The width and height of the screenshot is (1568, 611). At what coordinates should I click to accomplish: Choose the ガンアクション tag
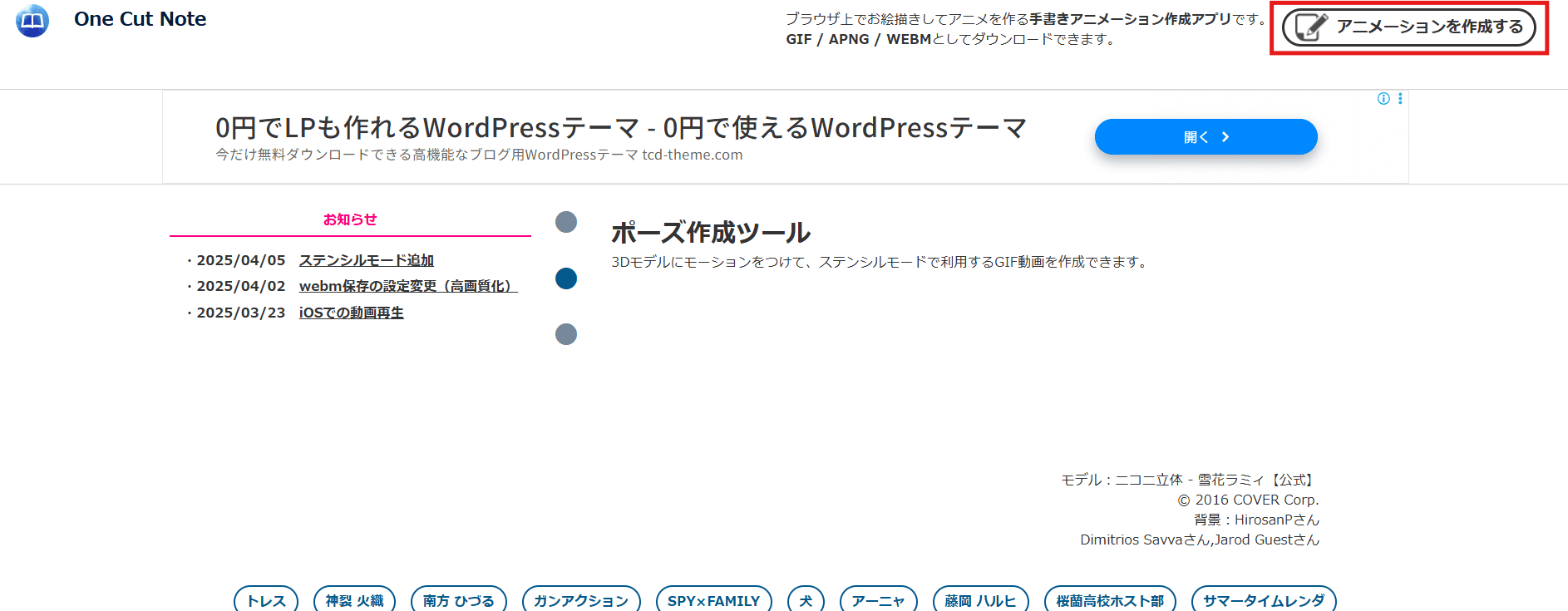pyautogui.click(x=581, y=600)
